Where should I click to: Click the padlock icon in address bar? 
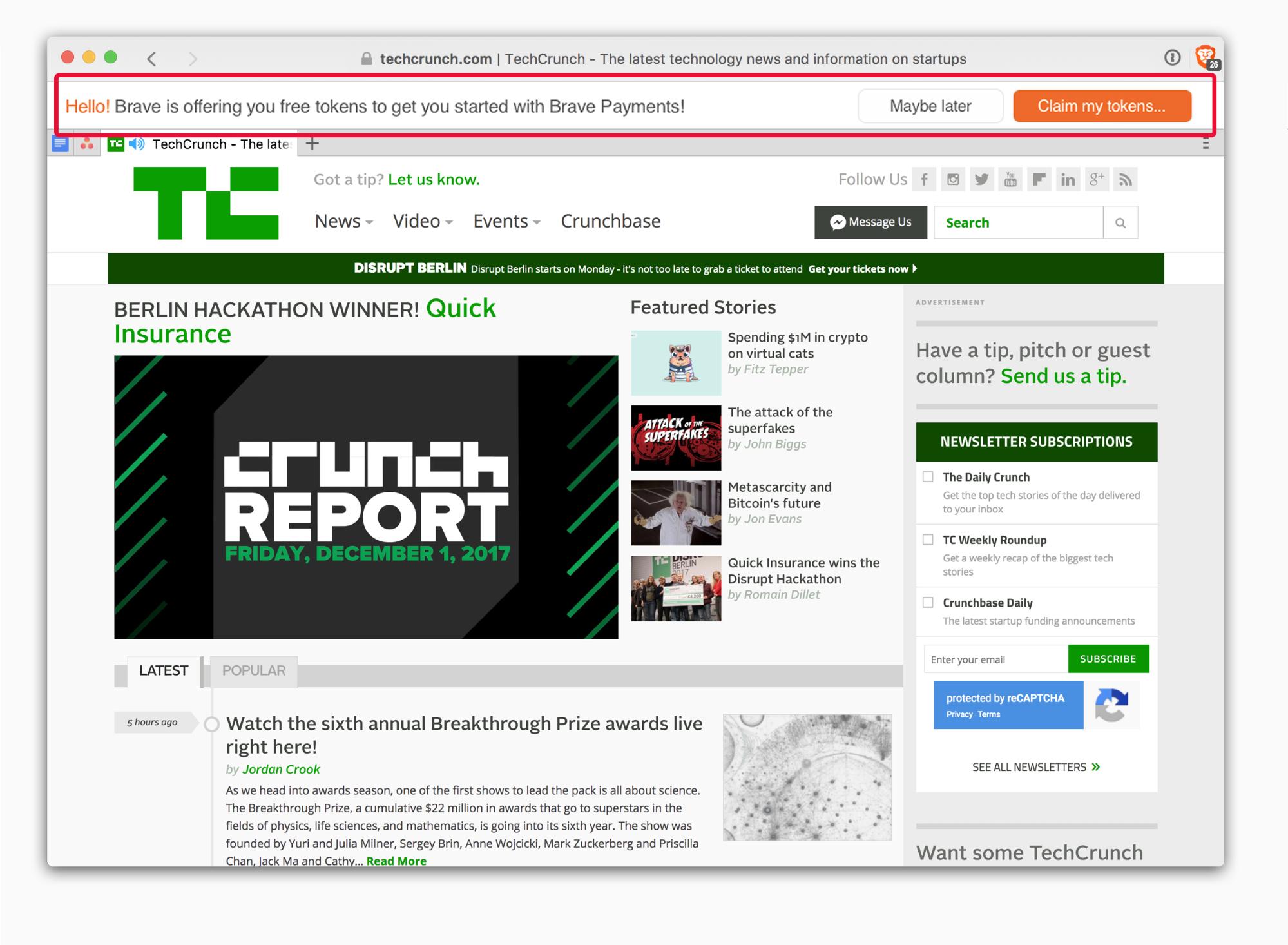coord(367,59)
